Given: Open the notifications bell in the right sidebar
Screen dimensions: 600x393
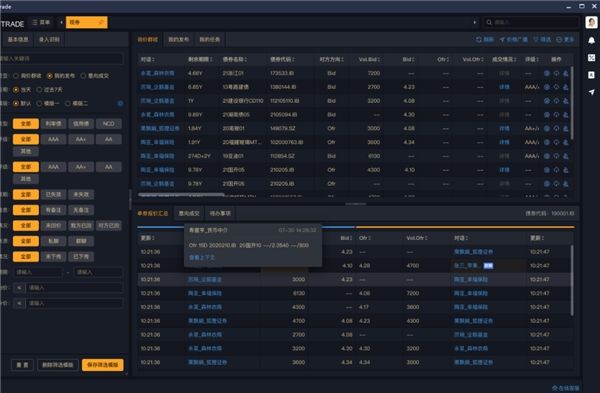Looking at the screenshot, I should pyautogui.click(x=591, y=40).
